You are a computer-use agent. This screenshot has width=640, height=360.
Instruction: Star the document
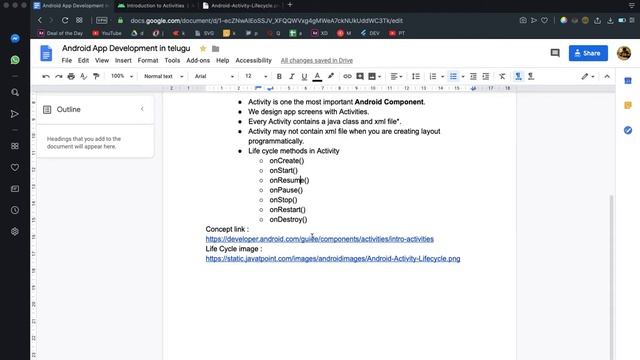(x=203, y=49)
